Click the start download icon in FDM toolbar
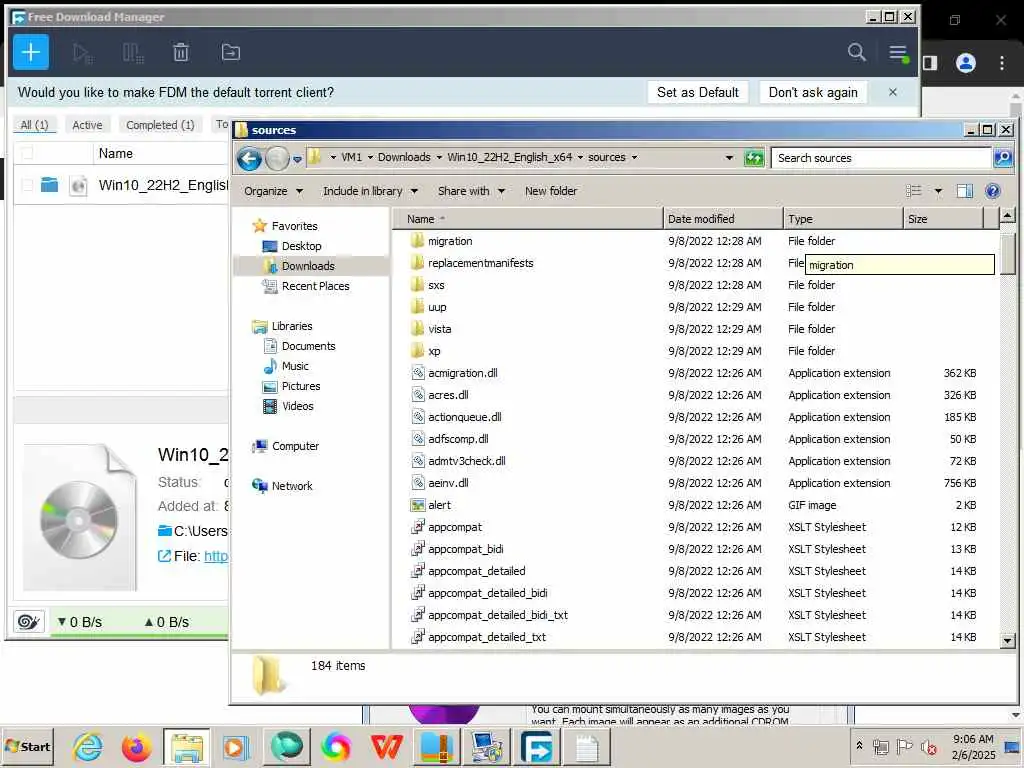 tap(82, 53)
